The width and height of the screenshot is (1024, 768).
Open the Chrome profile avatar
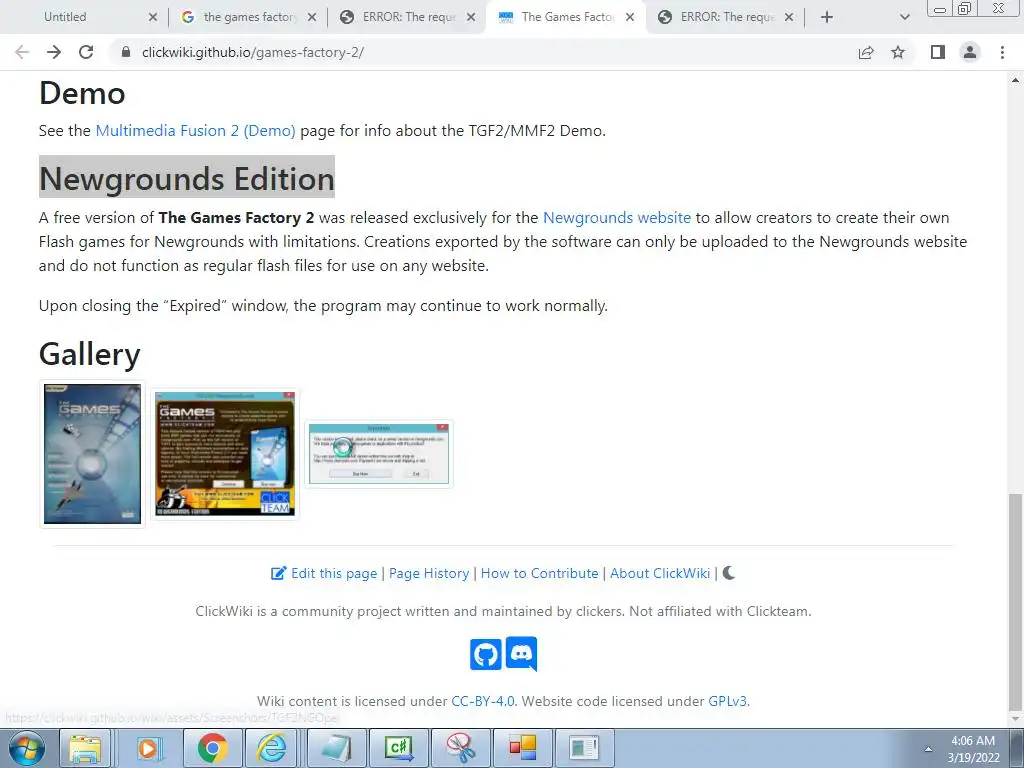pos(970,52)
